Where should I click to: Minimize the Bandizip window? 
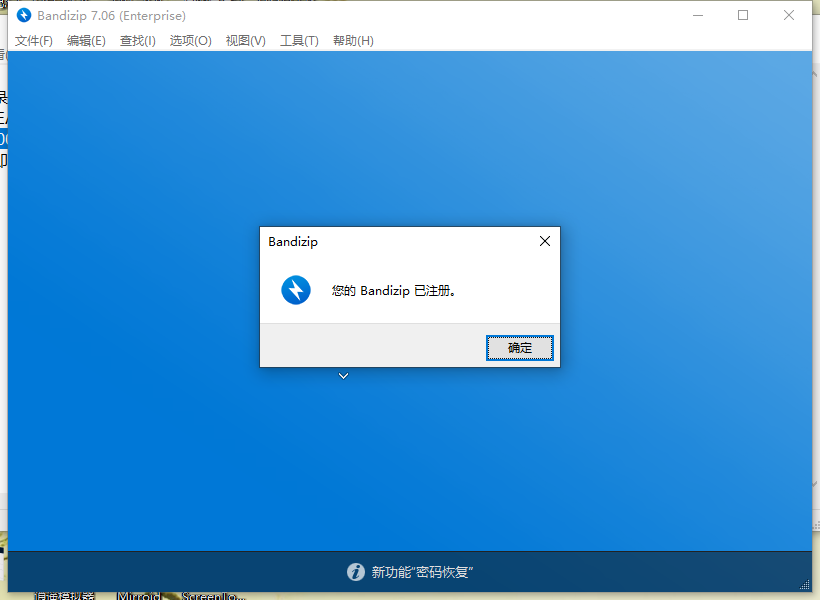698,16
